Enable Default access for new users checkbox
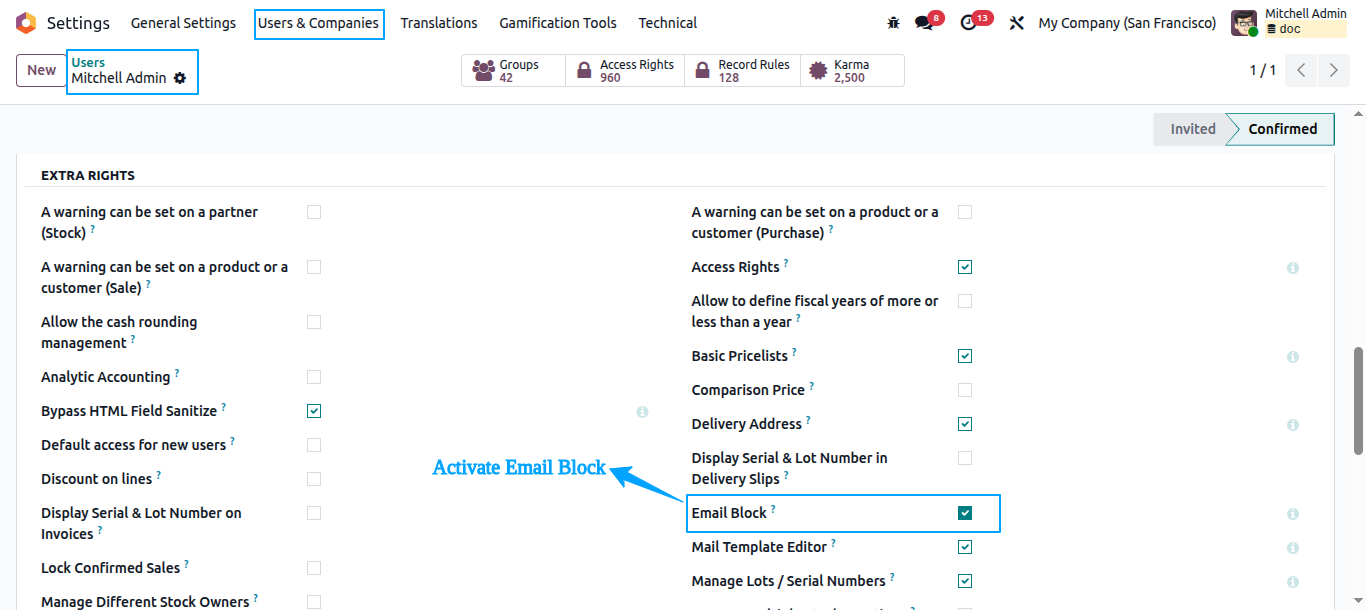This screenshot has height=610, width=1366. [x=314, y=445]
